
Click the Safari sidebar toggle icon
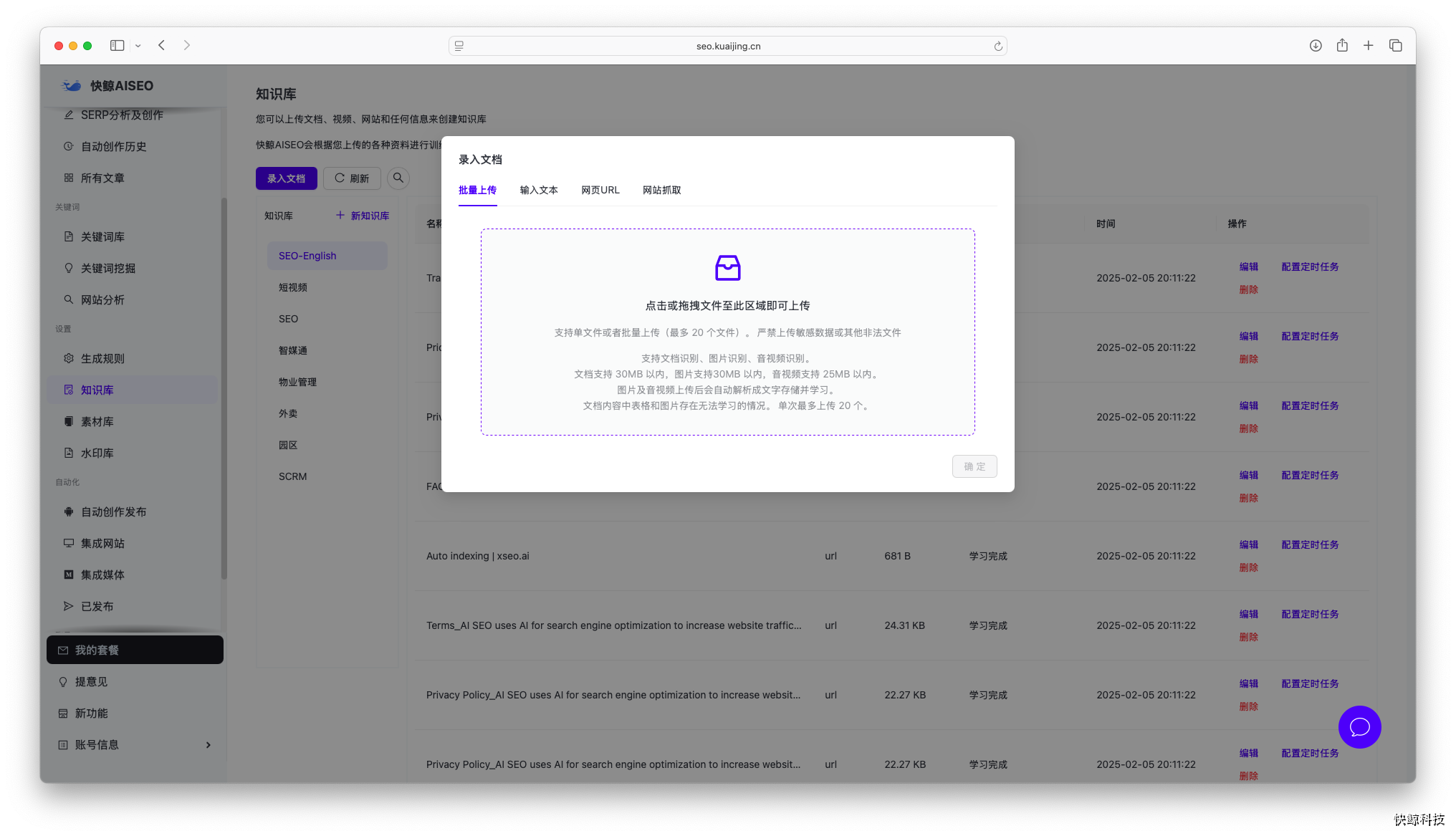click(117, 45)
